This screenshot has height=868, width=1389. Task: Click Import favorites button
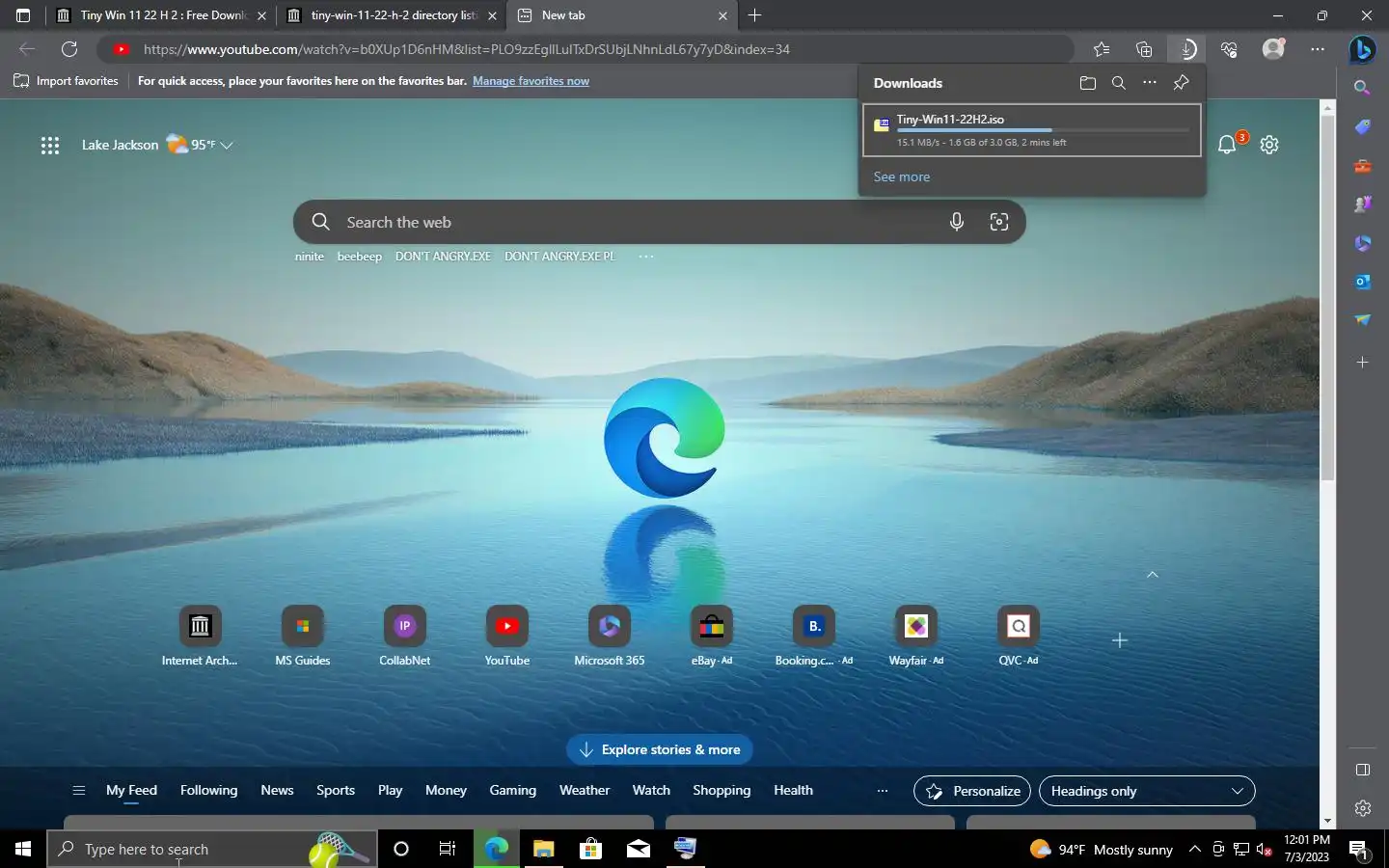click(67, 81)
